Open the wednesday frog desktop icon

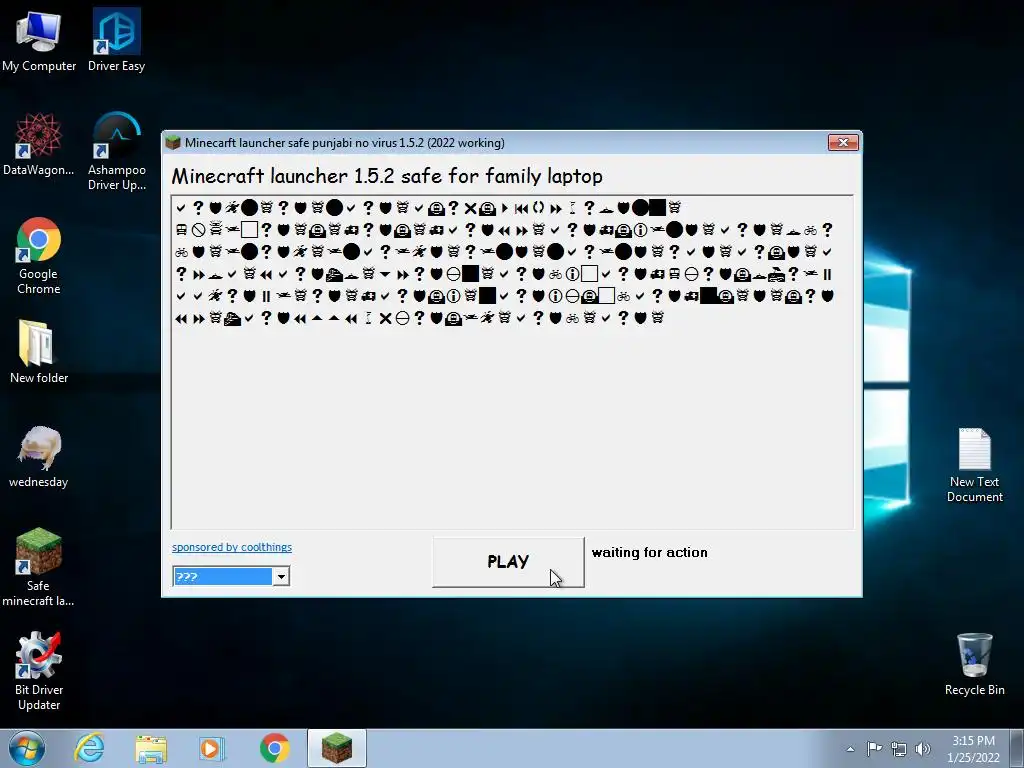(39, 456)
